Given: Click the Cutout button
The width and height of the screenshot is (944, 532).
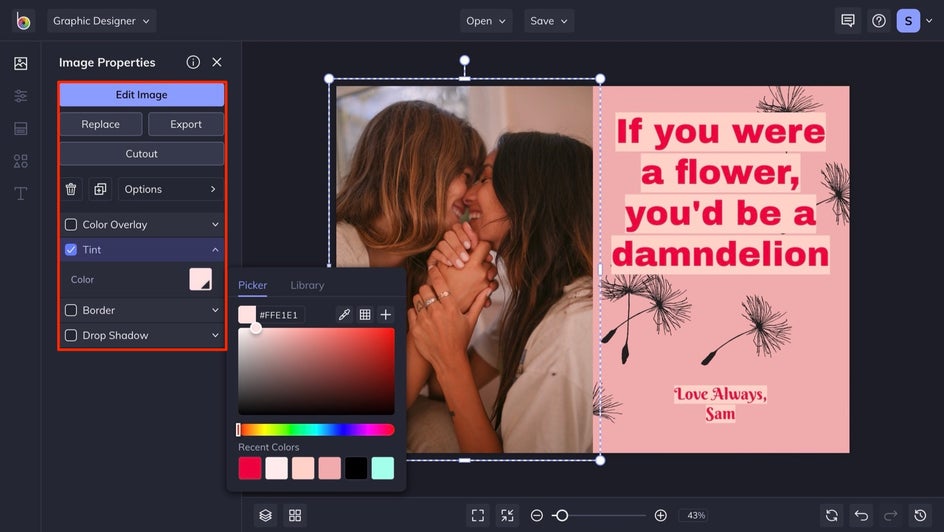Looking at the screenshot, I should tap(141, 153).
